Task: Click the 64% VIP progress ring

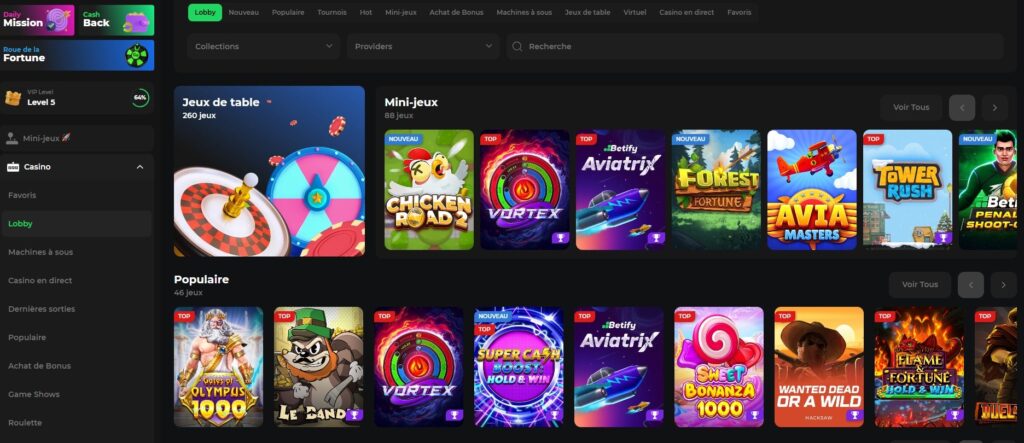Action: pyautogui.click(x=140, y=98)
